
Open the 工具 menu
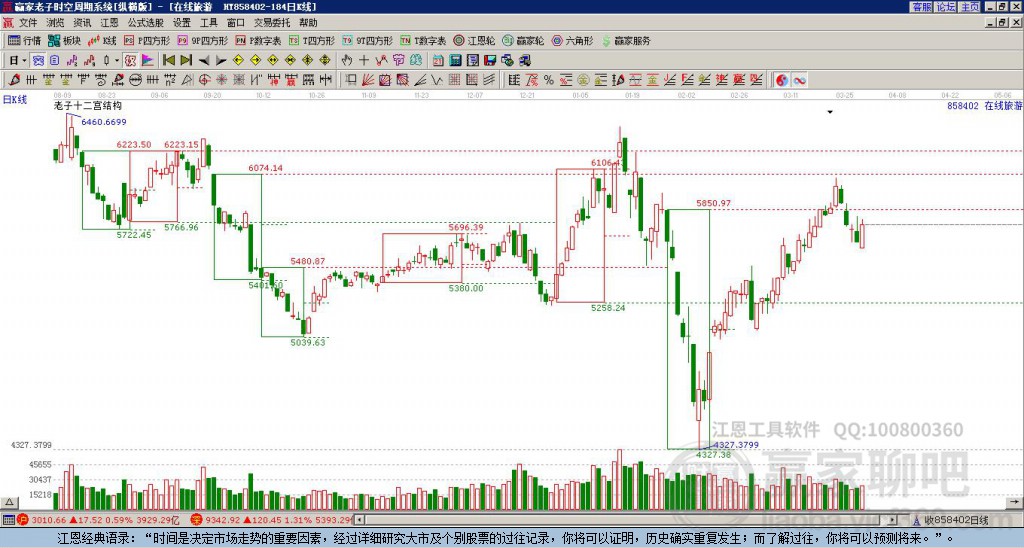pyautogui.click(x=209, y=23)
